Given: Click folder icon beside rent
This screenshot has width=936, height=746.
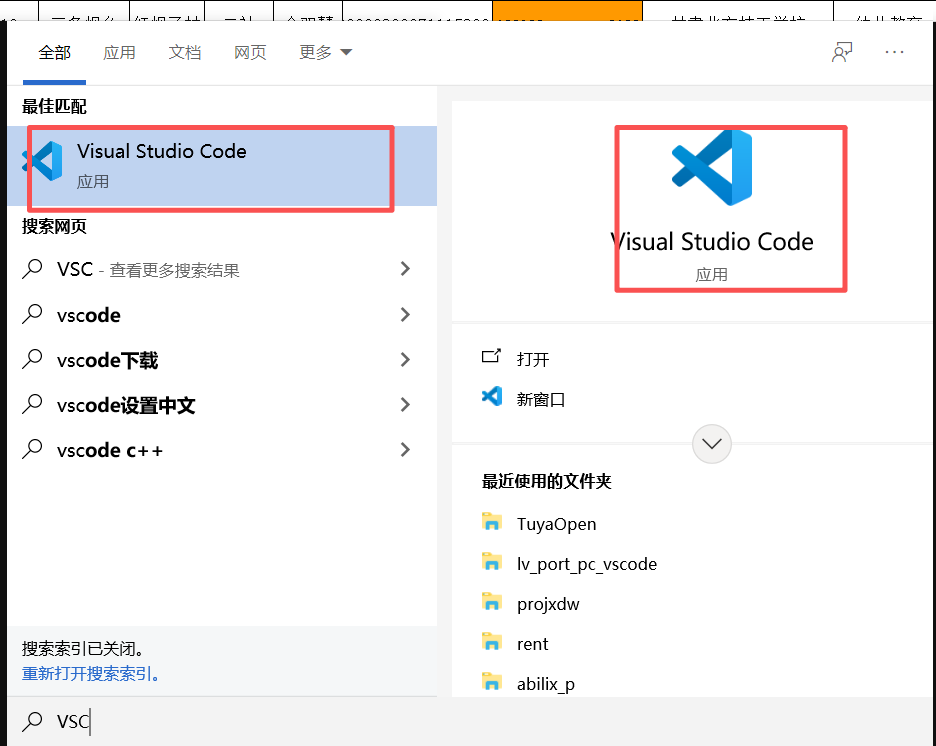Looking at the screenshot, I should (x=491, y=642).
